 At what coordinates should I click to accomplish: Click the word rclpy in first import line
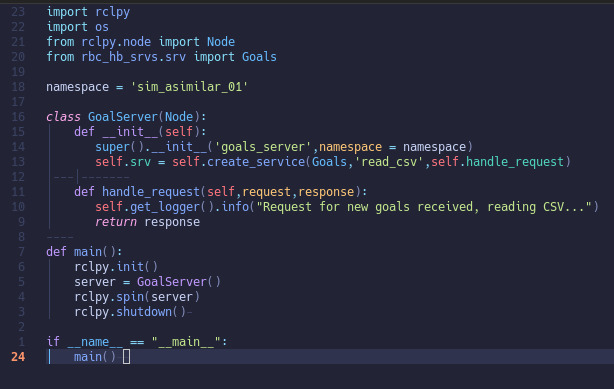click(112, 12)
